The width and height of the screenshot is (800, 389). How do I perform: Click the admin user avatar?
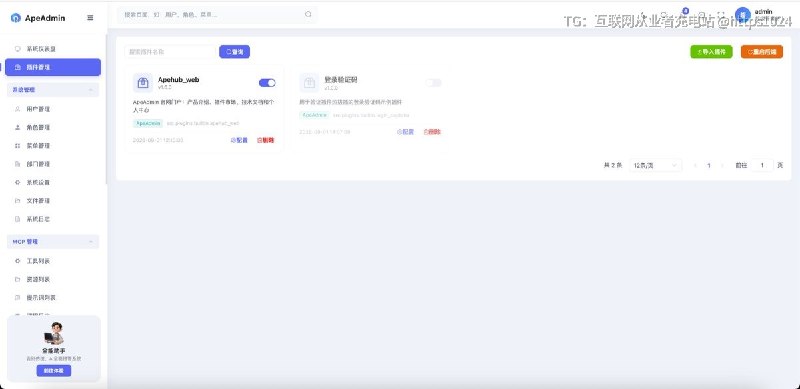click(743, 14)
